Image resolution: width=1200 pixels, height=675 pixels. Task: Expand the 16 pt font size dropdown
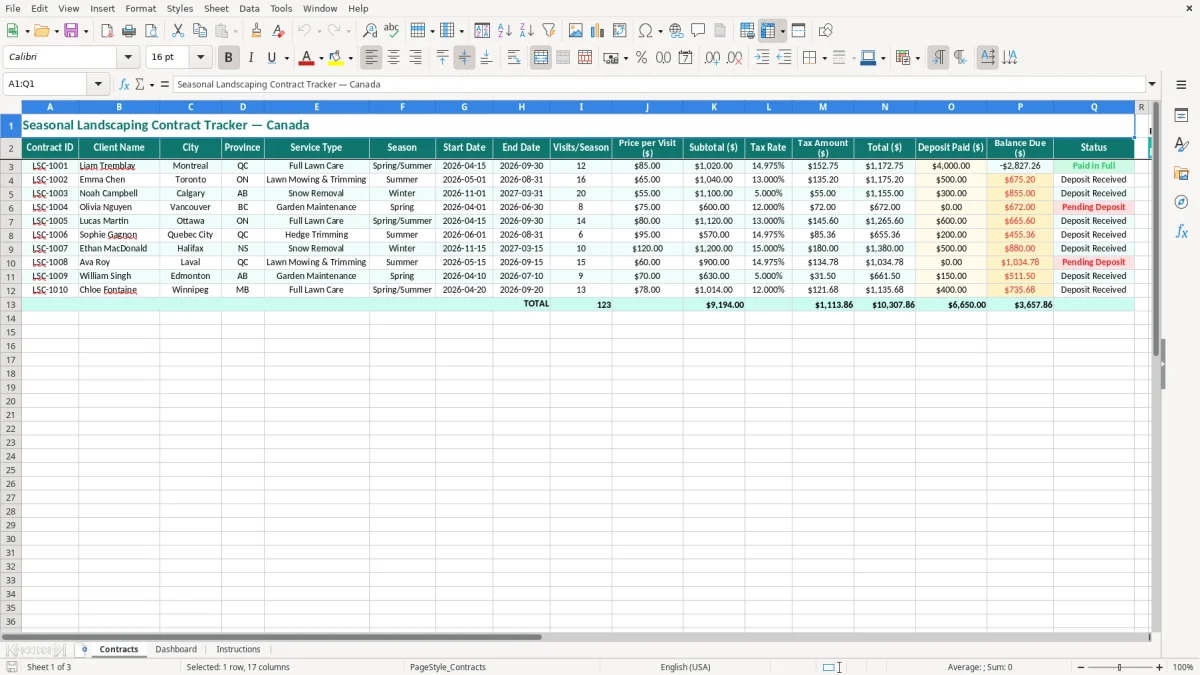(x=200, y=58)
